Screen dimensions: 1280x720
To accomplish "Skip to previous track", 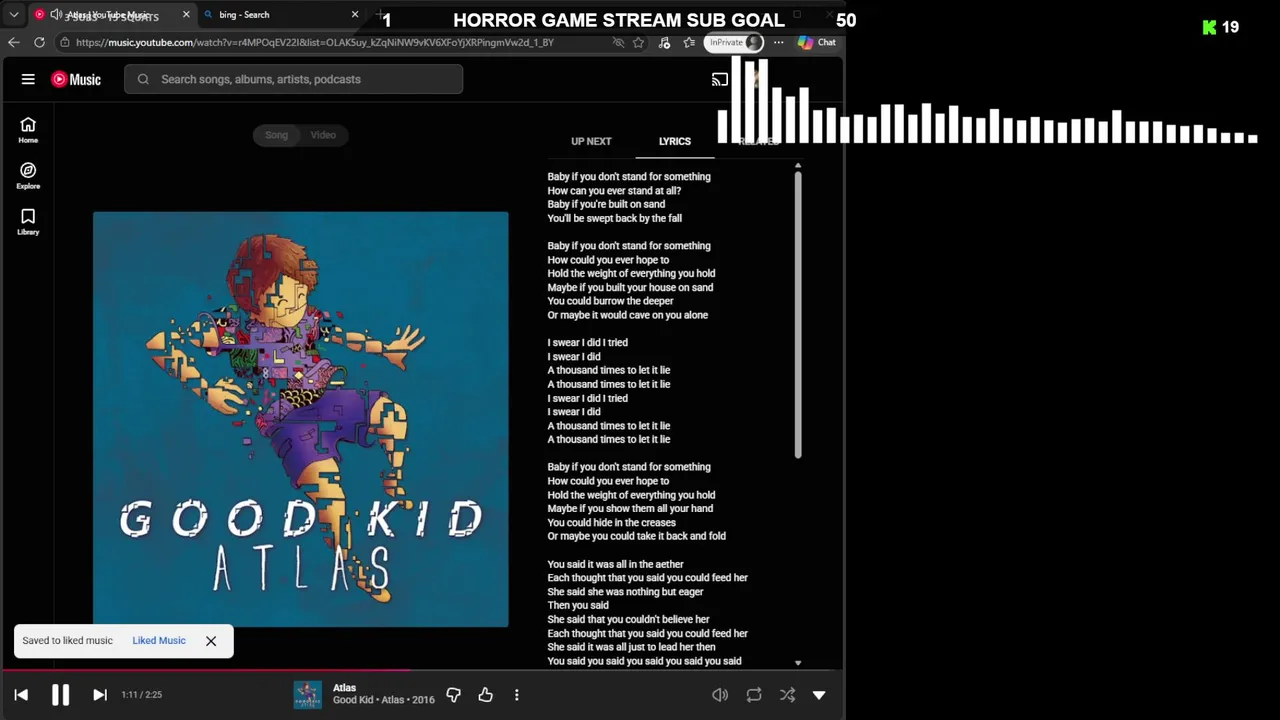I will 21,695.
